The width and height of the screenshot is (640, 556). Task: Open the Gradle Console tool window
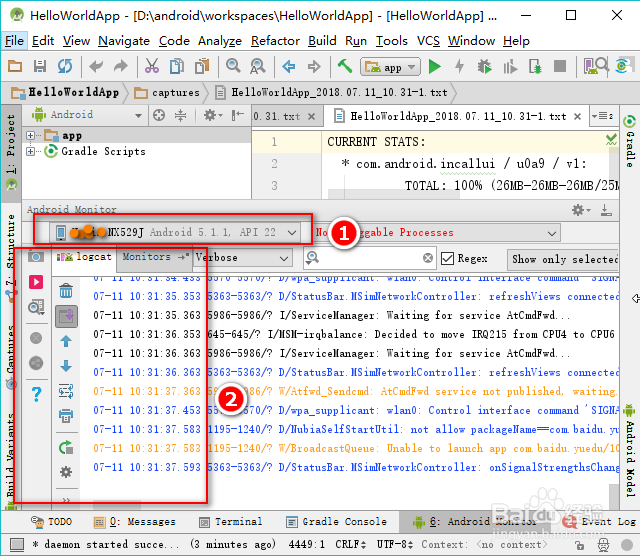(x=336, y=522)
